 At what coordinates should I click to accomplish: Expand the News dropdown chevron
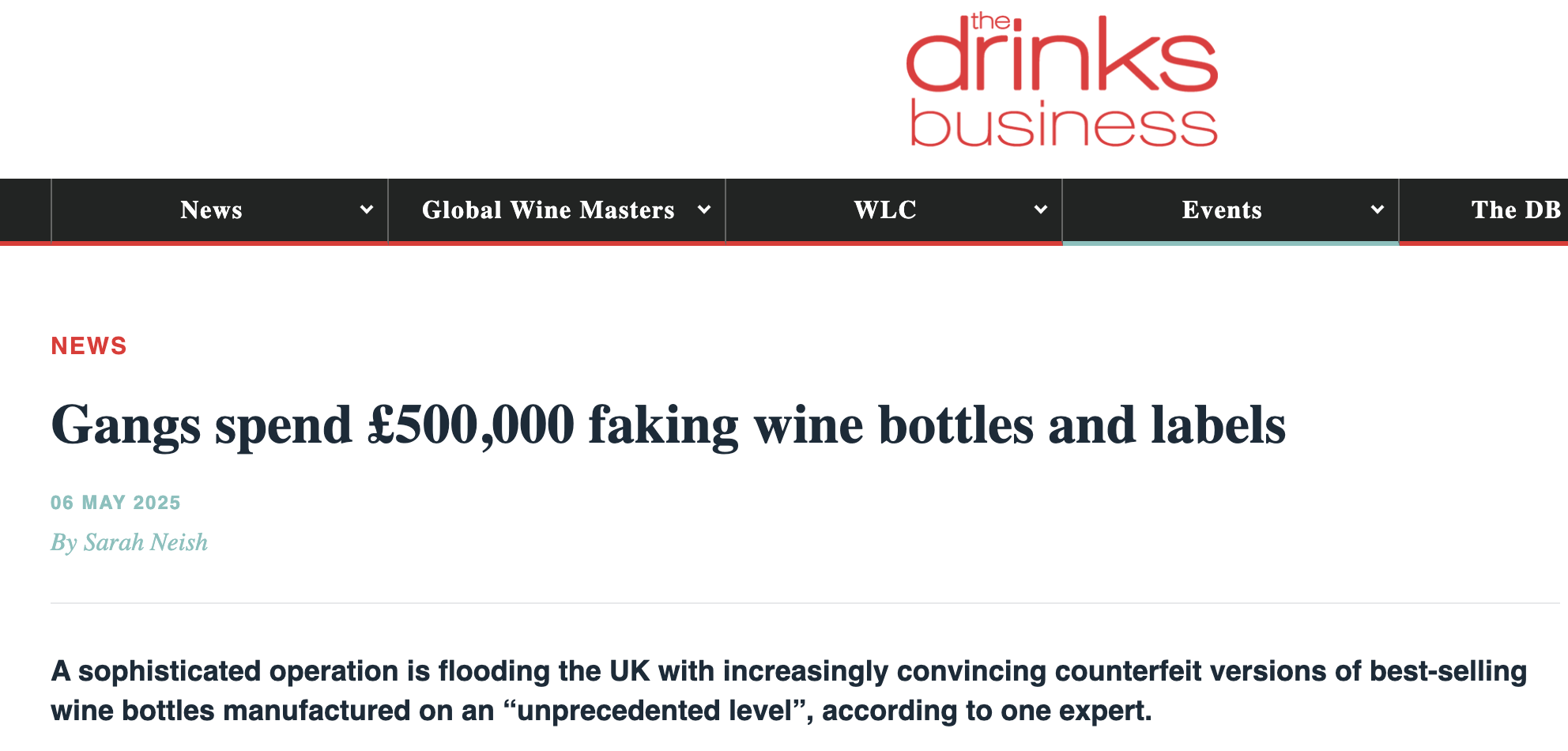pyautogui.click(x=366, y=209)
